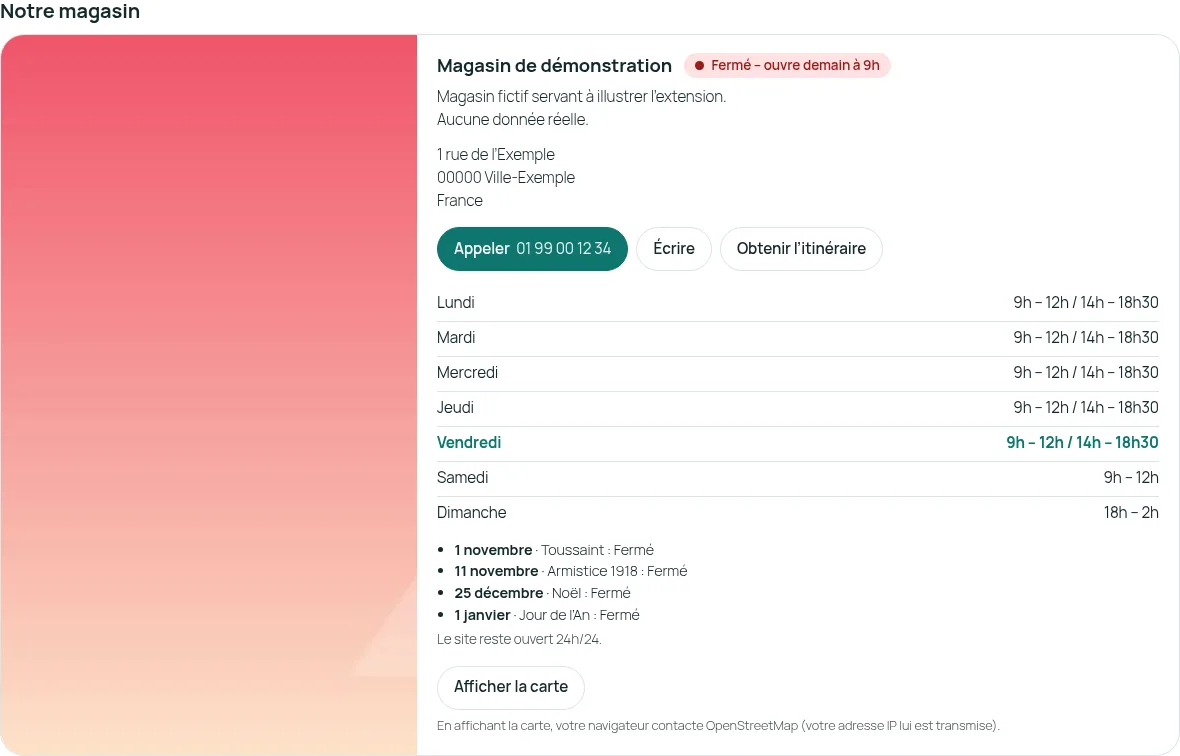Click Samedi's hours '9h – 12h'
The height and width of the screenshot is (756, 1180).
pos(1131,478)
